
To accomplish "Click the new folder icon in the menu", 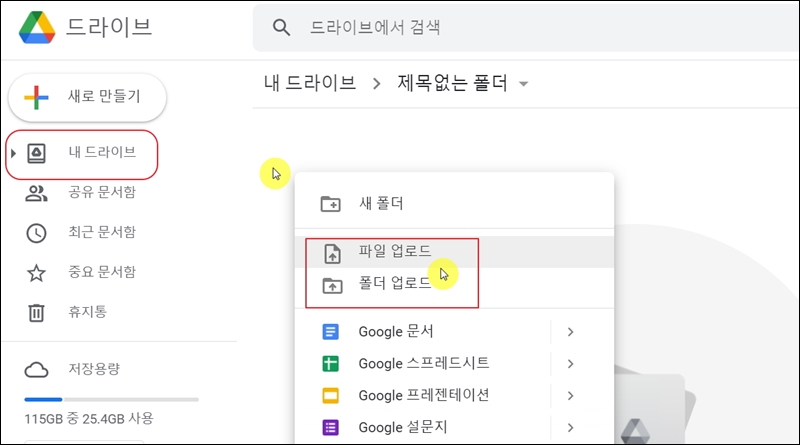I will coord(331,204).
